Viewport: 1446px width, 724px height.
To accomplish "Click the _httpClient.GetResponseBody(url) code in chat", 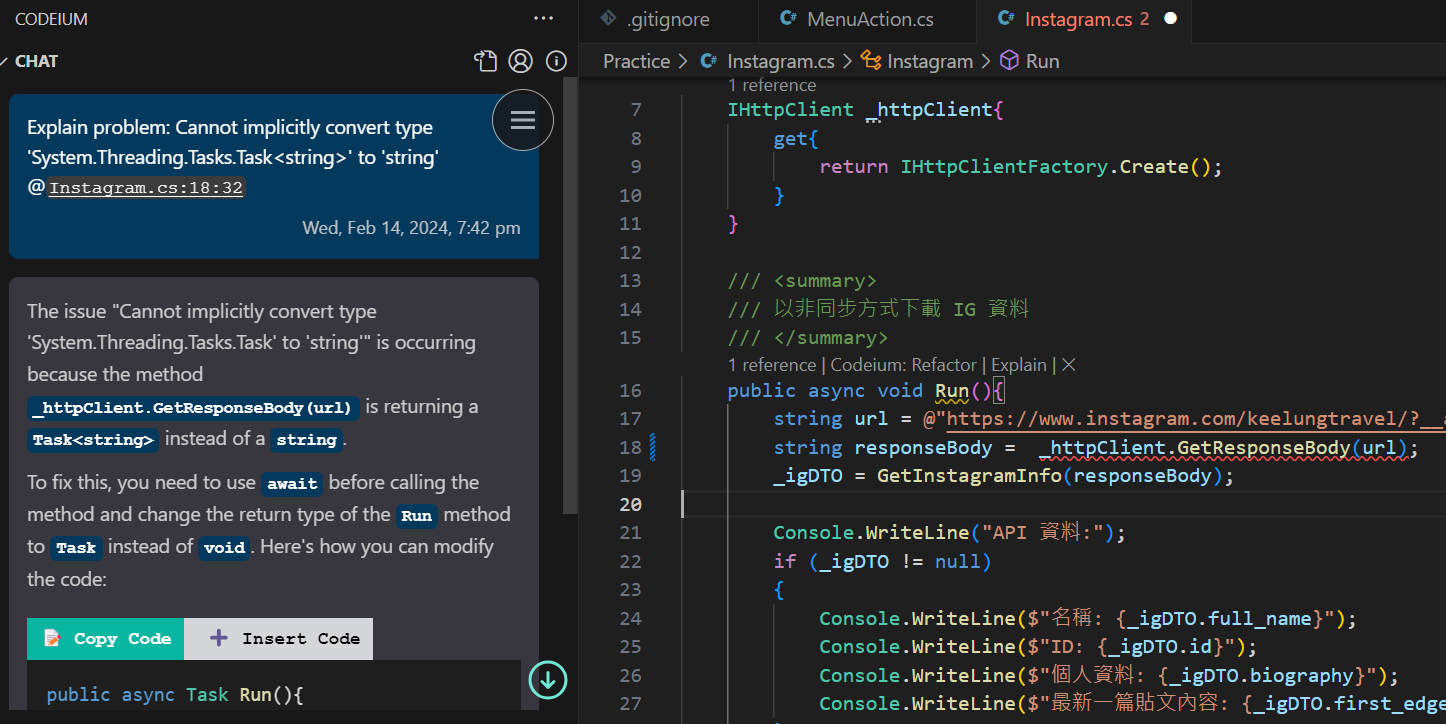I will [x=194, y=408].
